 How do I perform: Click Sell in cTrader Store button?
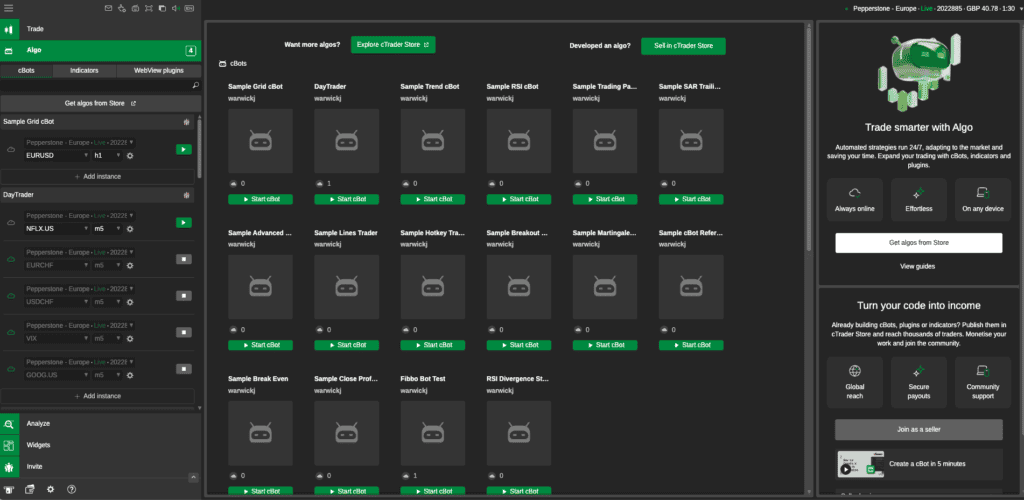[683, 46]
